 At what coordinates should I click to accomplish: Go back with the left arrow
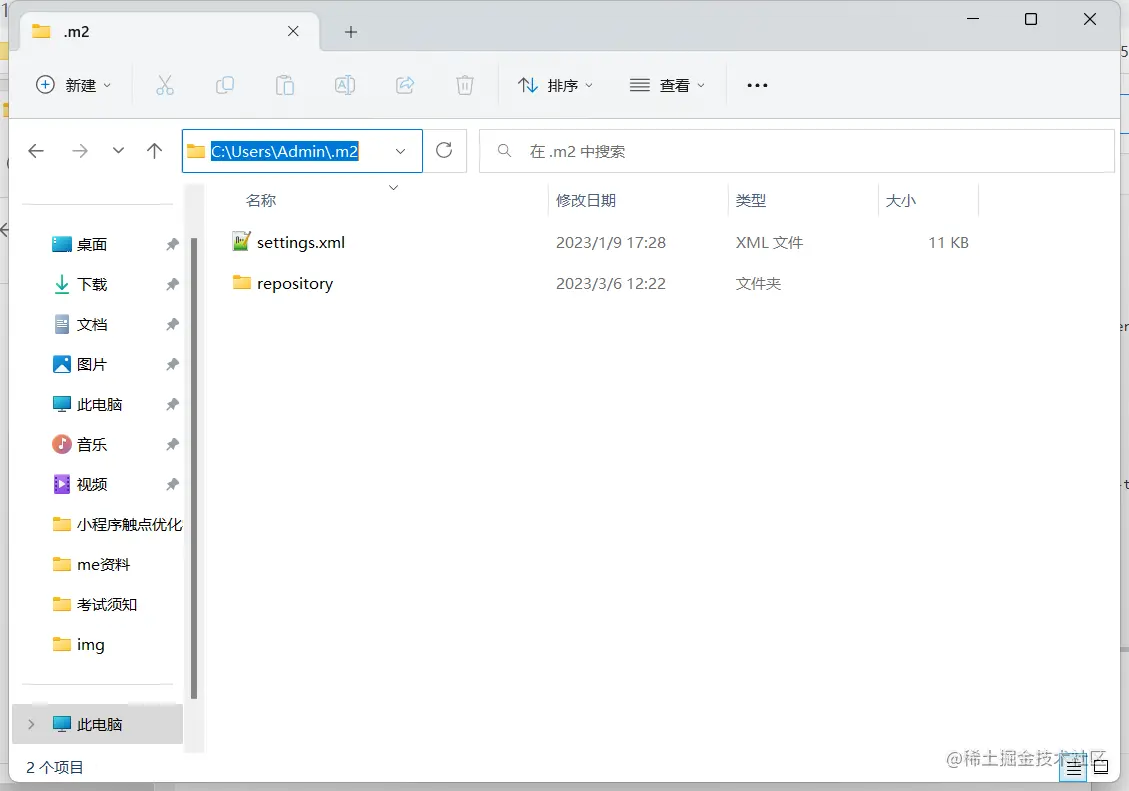pyautogui.click(x=36, y=150)
